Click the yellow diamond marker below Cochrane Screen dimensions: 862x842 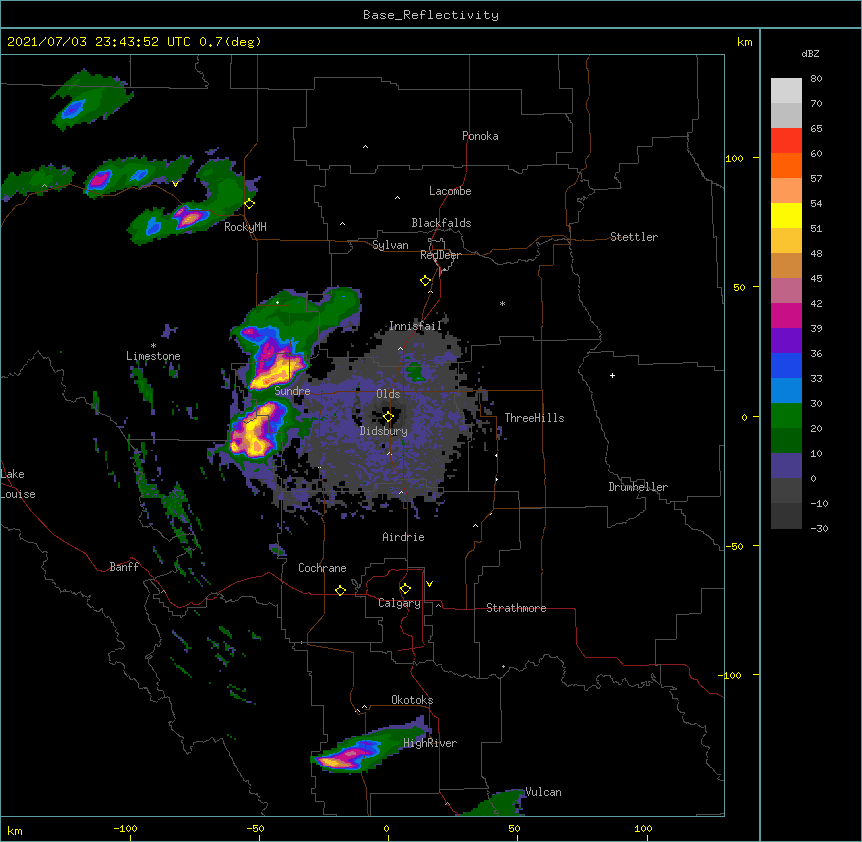[x=340, y=590]
